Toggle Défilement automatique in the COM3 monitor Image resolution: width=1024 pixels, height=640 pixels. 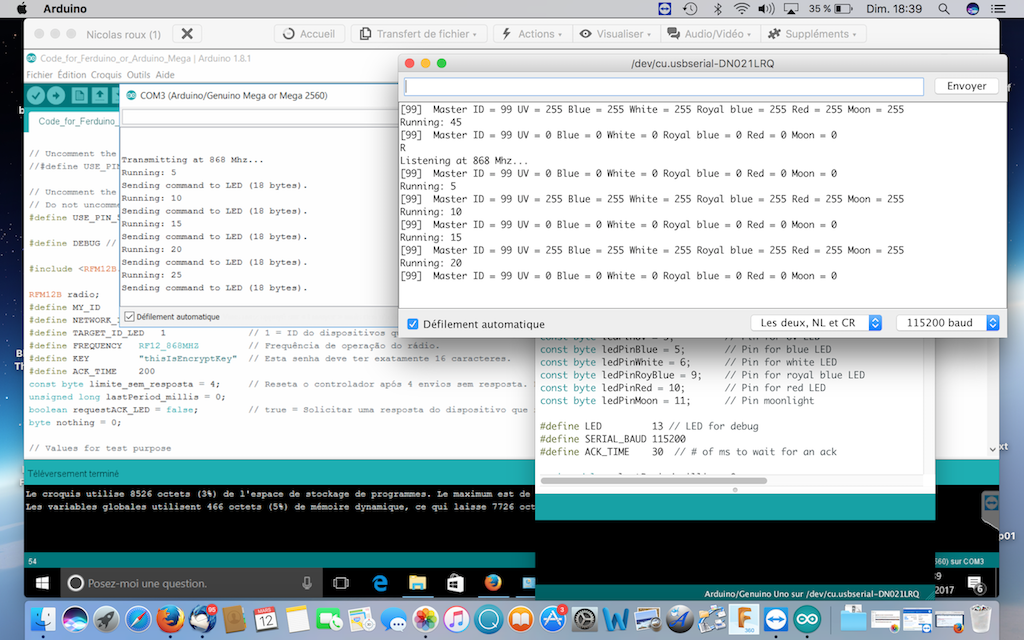click(128, 316)
